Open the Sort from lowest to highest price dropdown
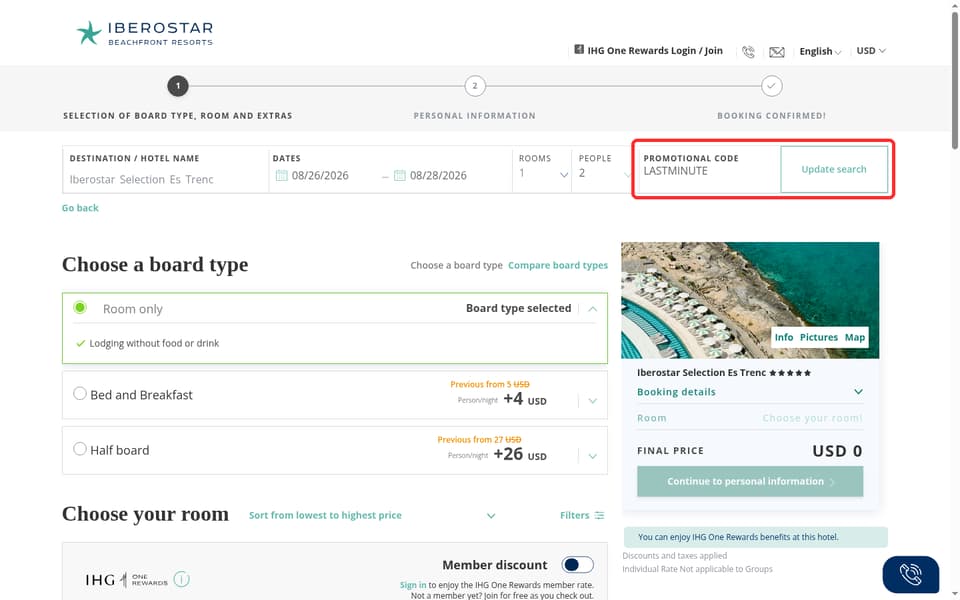Image resolution: width=960 pixels, height=600 pixels. 372,516
